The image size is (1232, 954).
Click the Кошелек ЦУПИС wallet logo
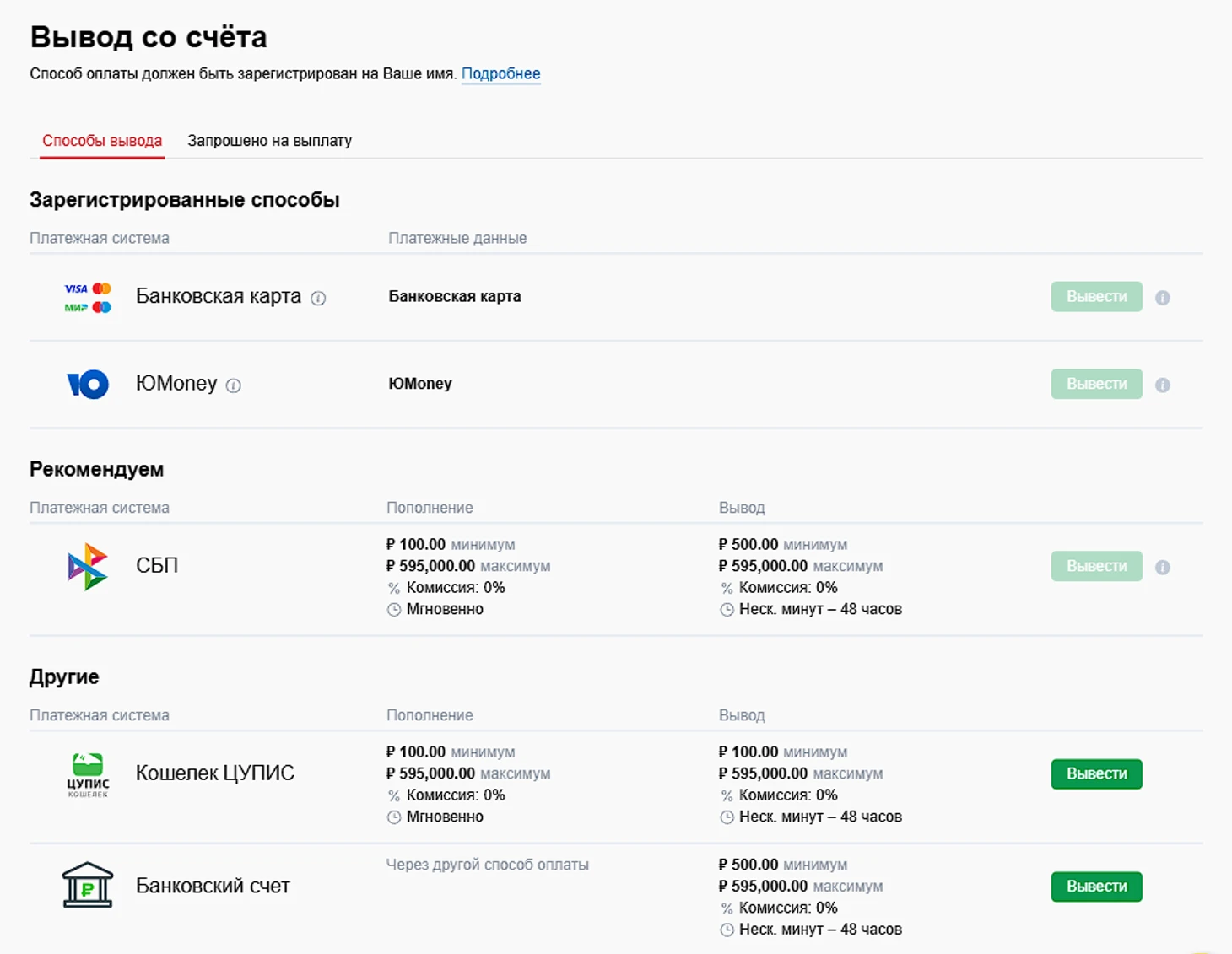coord(88,774)
